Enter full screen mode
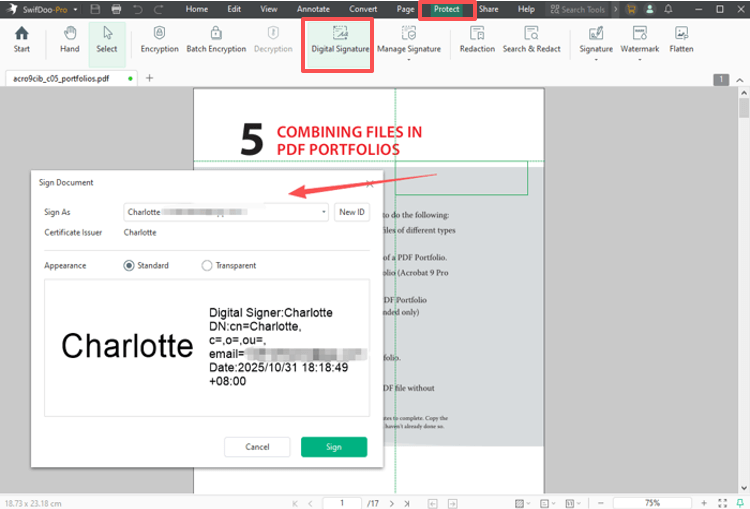The image size is (750, 509). point(722,503)
